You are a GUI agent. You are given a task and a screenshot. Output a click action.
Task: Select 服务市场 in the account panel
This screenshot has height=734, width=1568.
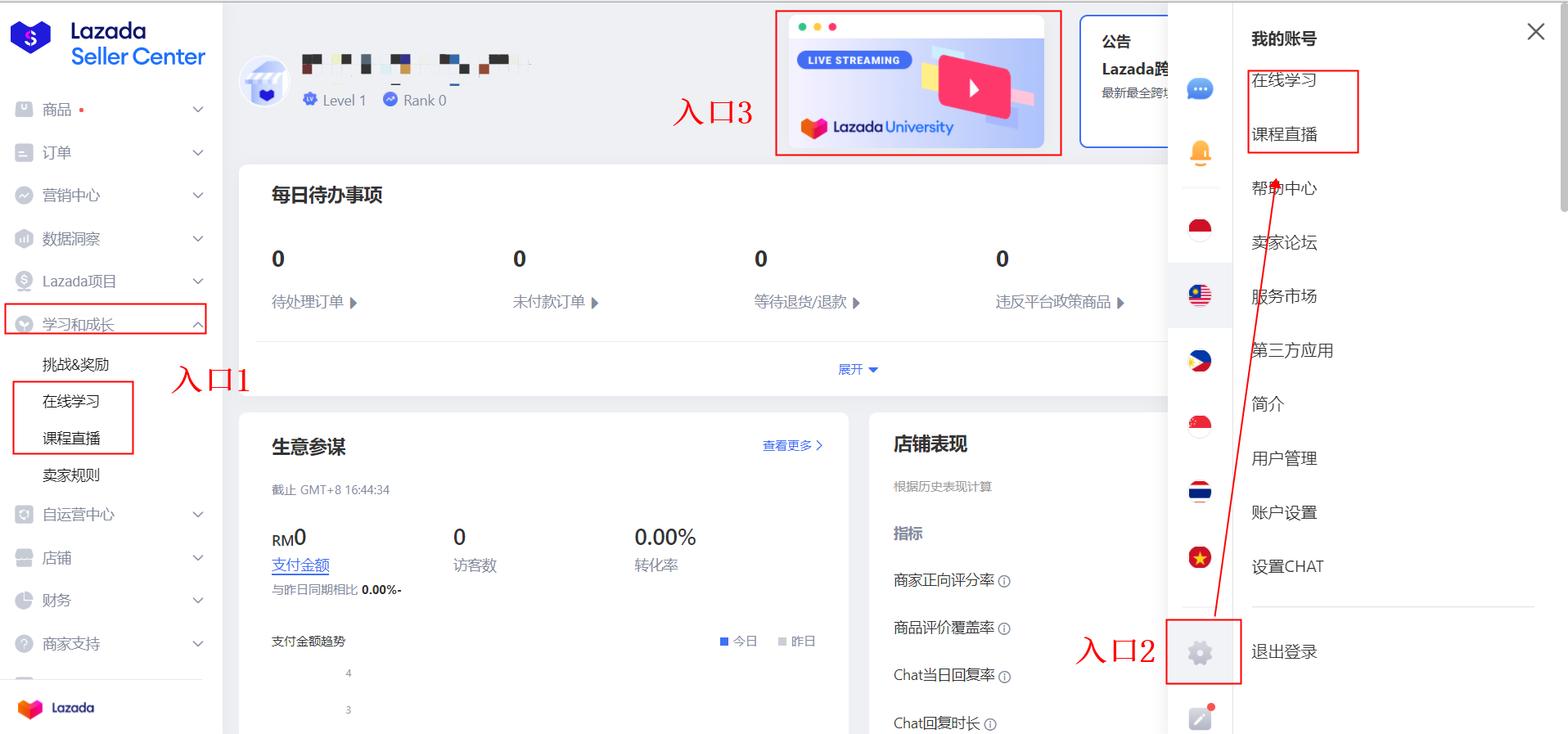point(1284,296)
